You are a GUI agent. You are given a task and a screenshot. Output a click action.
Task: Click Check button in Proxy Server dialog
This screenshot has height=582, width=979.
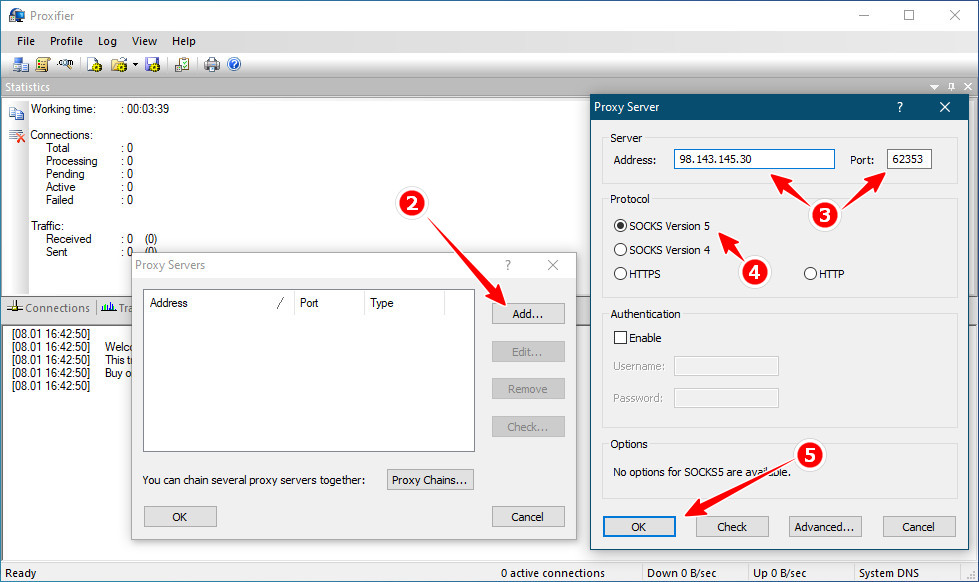[x=732, y=526]
